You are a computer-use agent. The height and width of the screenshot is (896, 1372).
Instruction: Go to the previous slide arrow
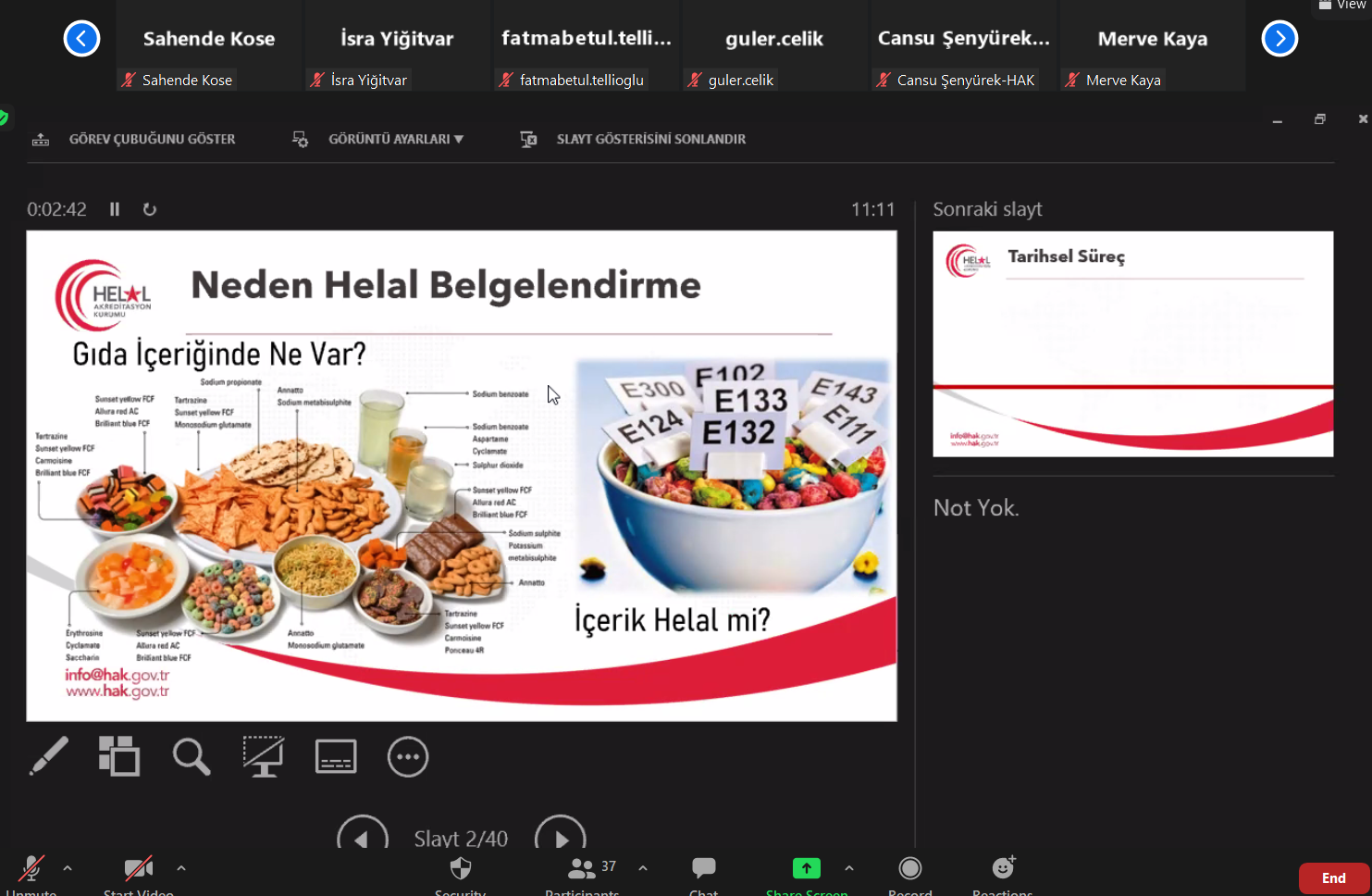click(x=362, y=837)
